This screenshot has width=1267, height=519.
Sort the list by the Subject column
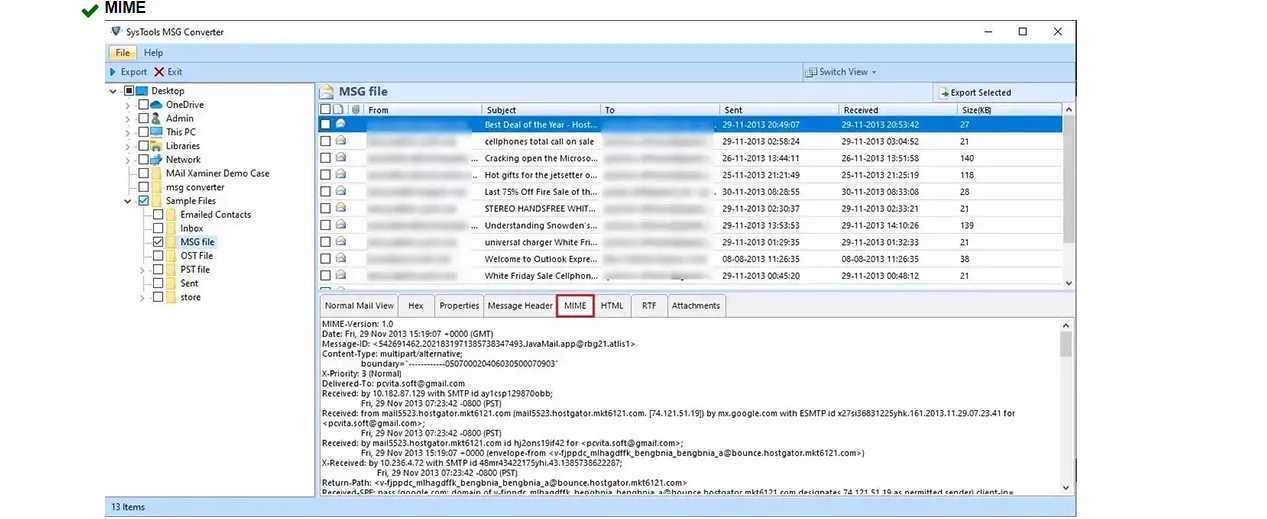coord(541,110)
